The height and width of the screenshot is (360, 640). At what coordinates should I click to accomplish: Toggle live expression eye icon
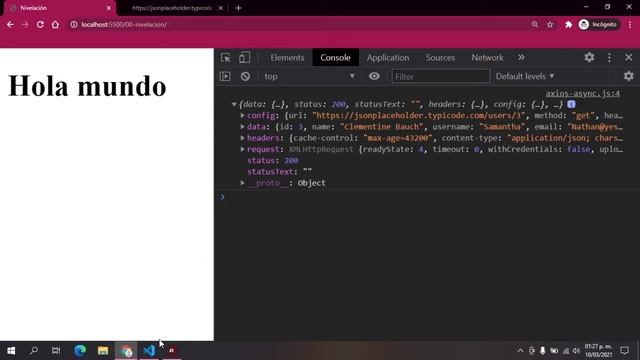click(x=374, y=76)
